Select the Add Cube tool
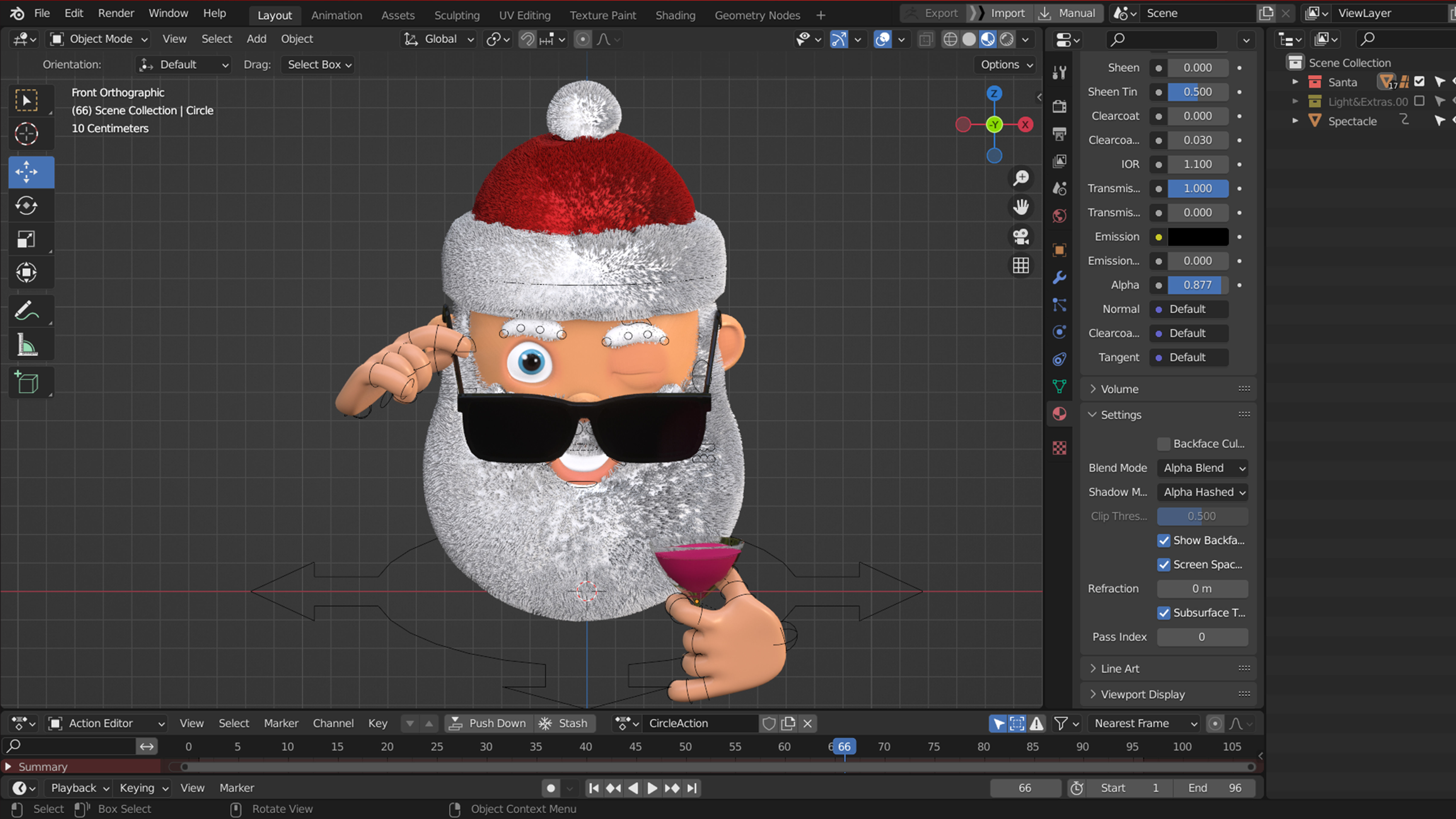1456x819 pixels. click(x=27, y=383)
